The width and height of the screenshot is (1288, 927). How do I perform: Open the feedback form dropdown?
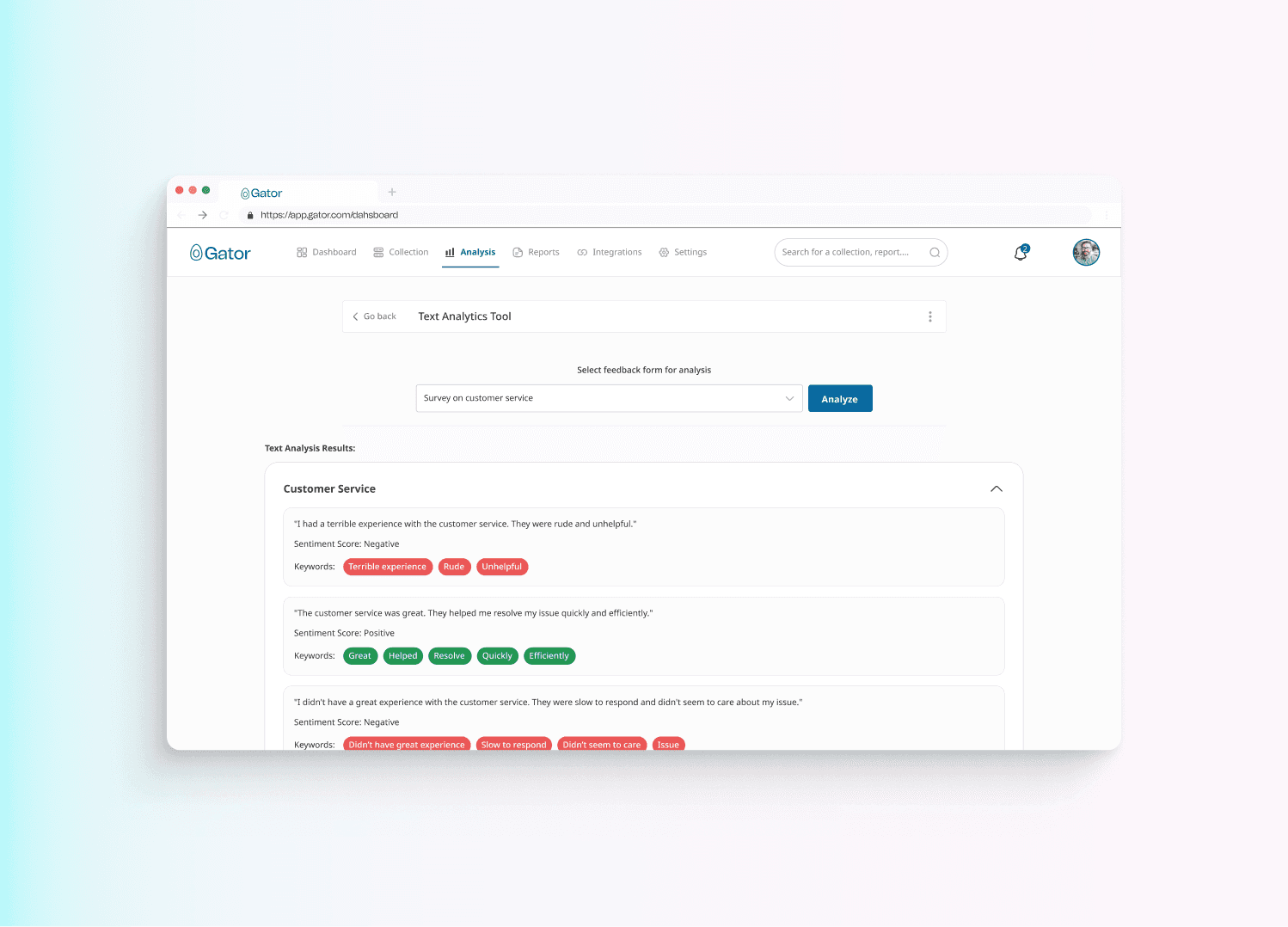[x=788, y=398]
